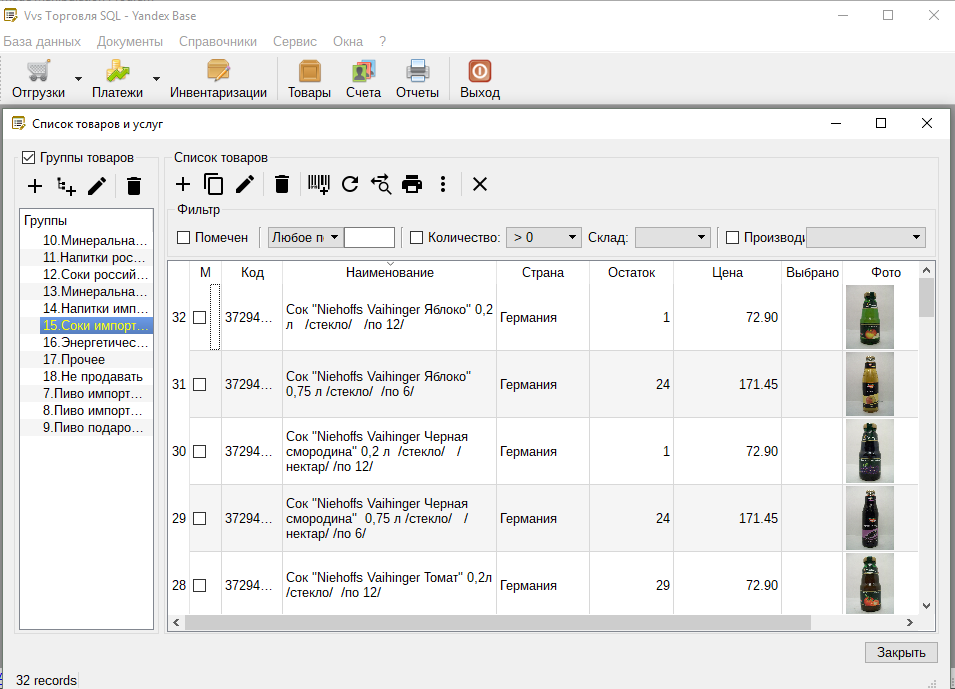Viewport: 955px width, 689px height.
Task: Enable the Количество filter checkbox
Action: click(417, 238)
